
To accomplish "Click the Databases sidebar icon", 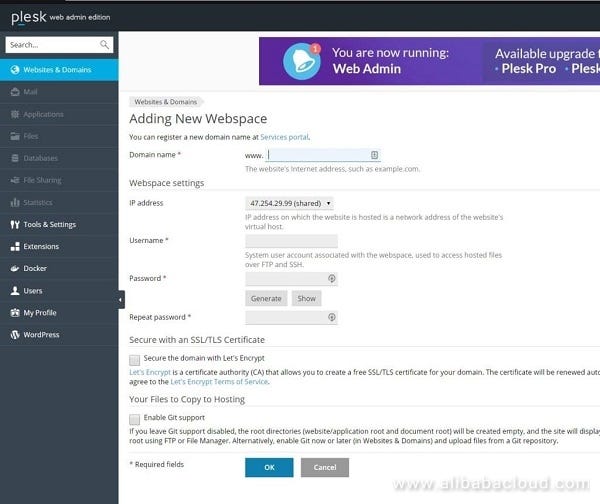I will [x=15, y=158].
